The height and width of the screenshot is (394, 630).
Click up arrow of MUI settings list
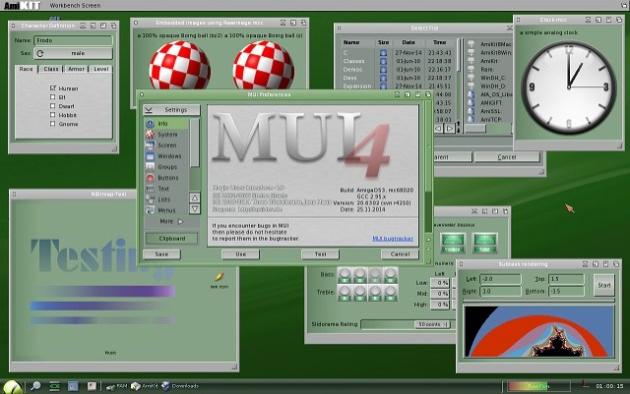[194, 198]
